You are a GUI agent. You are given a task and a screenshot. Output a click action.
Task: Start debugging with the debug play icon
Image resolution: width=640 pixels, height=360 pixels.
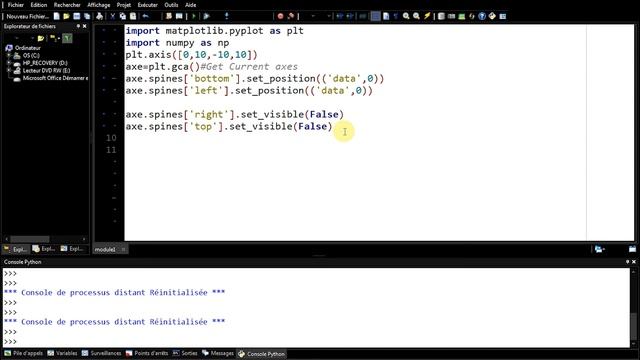(x=207, y=16)
